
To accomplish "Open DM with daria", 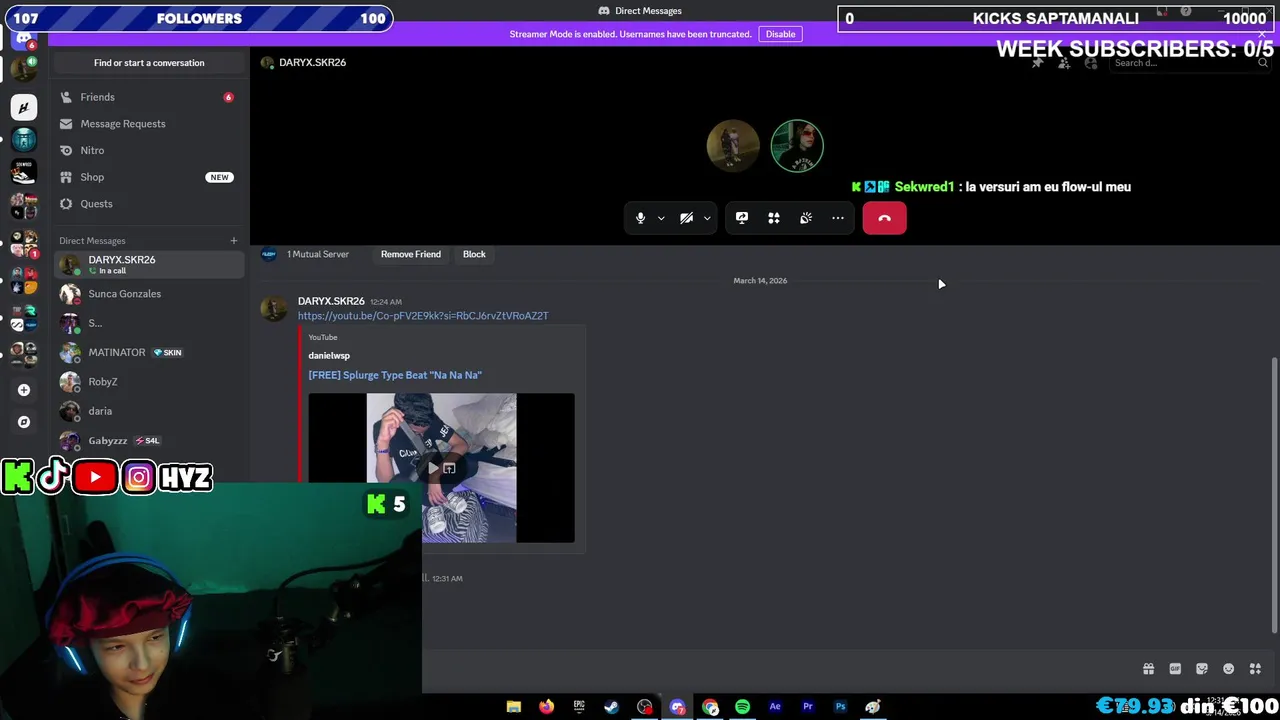I will tap(149, 411).
